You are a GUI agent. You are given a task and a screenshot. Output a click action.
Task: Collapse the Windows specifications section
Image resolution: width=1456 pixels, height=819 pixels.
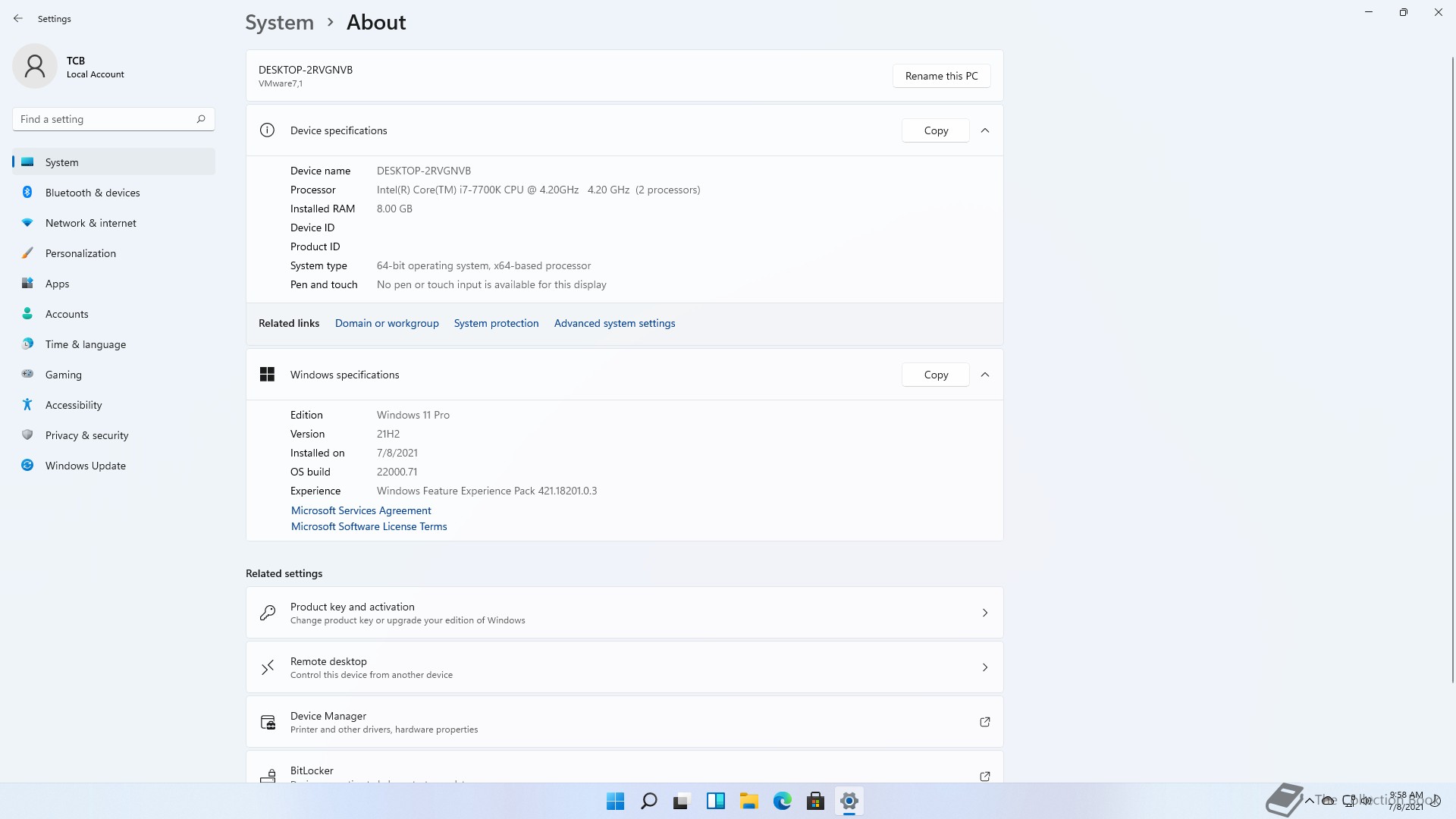[985, 375]
